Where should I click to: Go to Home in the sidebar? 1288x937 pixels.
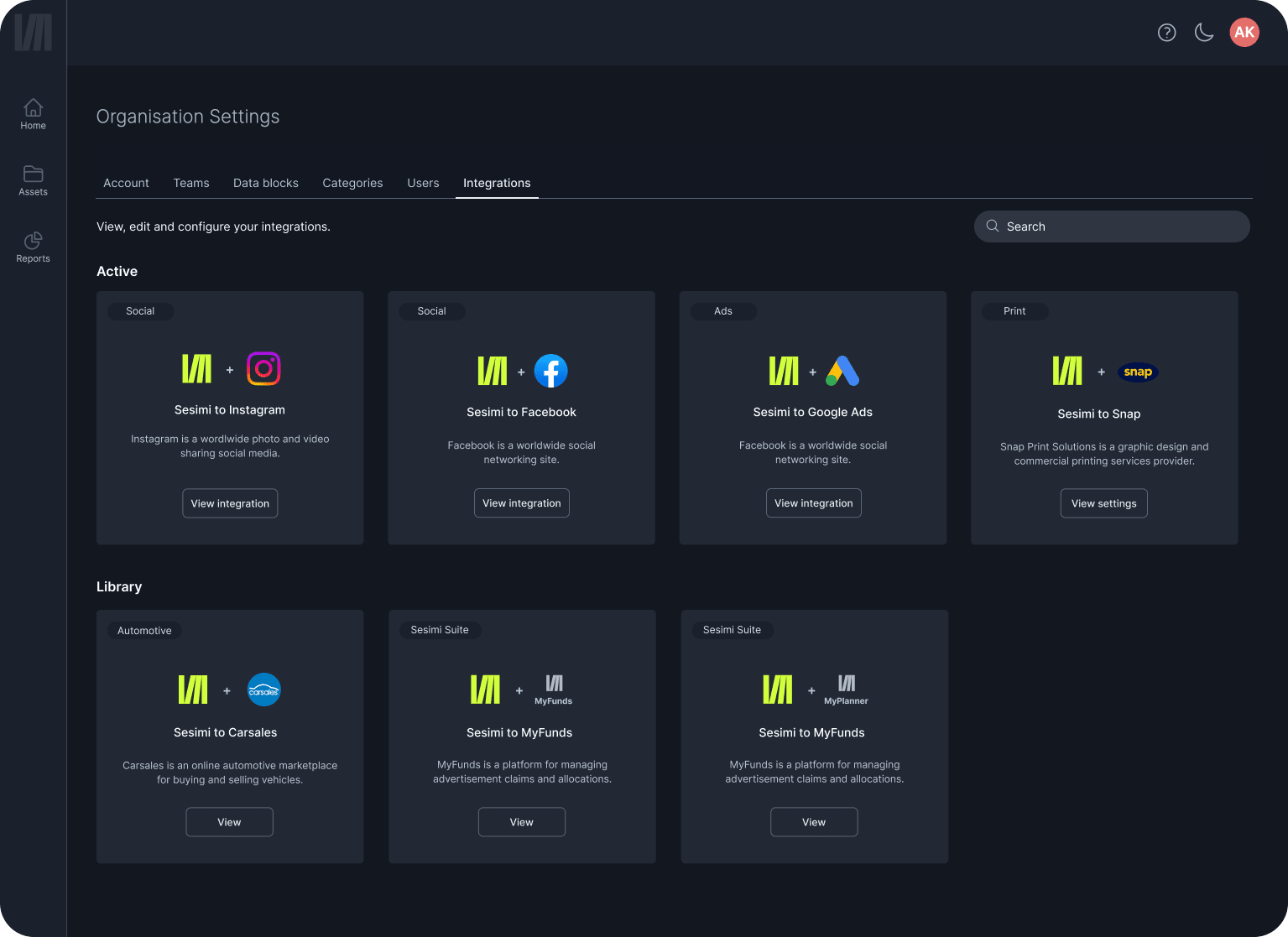pyautogui.click(x=33, y=114)
